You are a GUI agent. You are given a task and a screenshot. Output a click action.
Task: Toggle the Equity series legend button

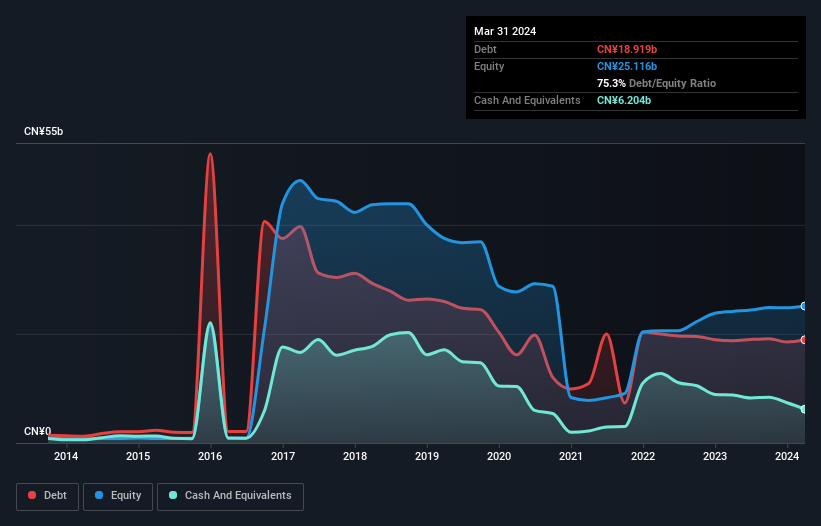[x=118, y=496]
